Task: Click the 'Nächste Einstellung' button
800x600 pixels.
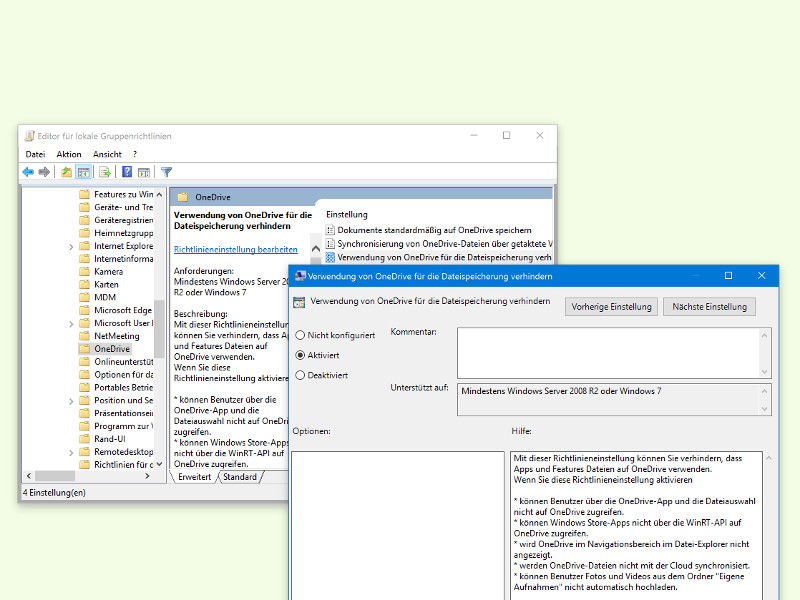Action: tap(709, 307)
